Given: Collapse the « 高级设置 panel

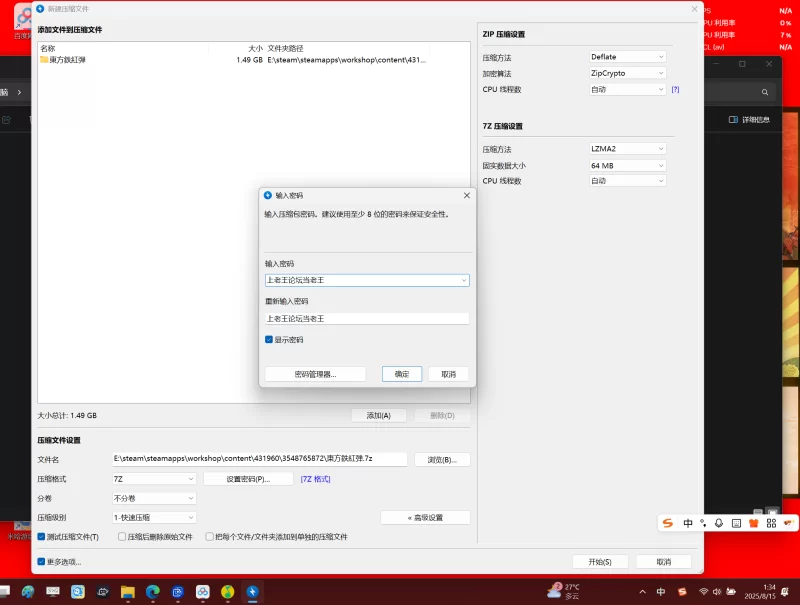Looking at the screenshot, I should [425, 517].
